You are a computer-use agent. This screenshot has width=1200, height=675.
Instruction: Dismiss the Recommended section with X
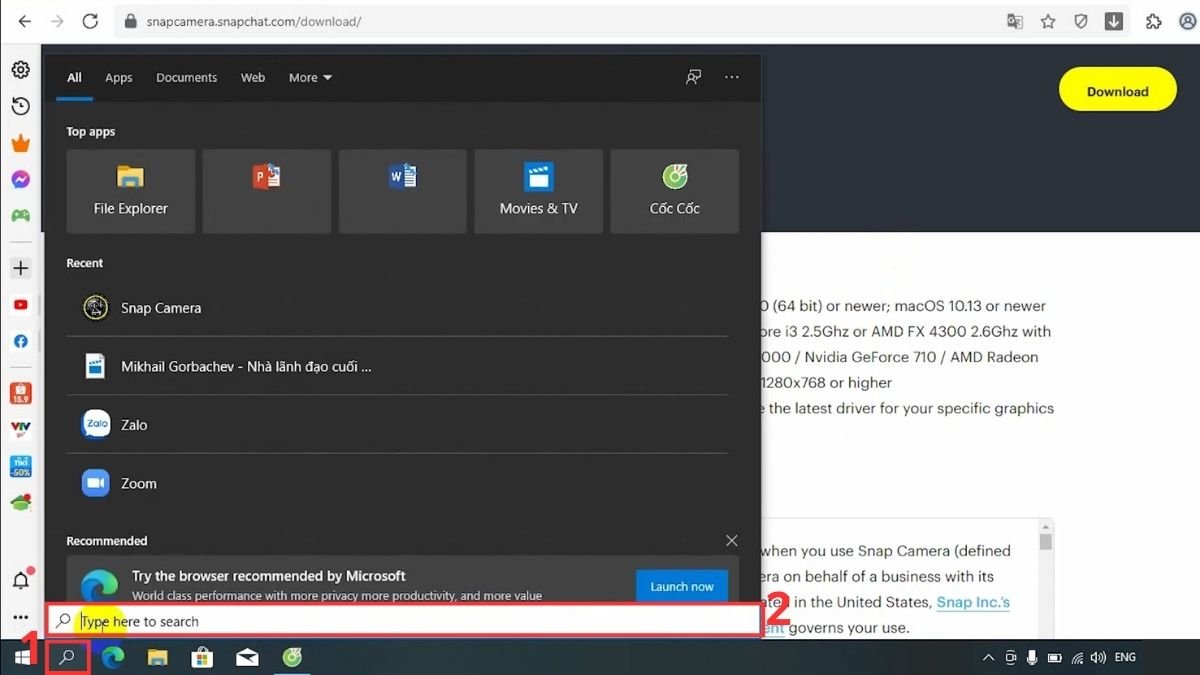coord(732,541)
